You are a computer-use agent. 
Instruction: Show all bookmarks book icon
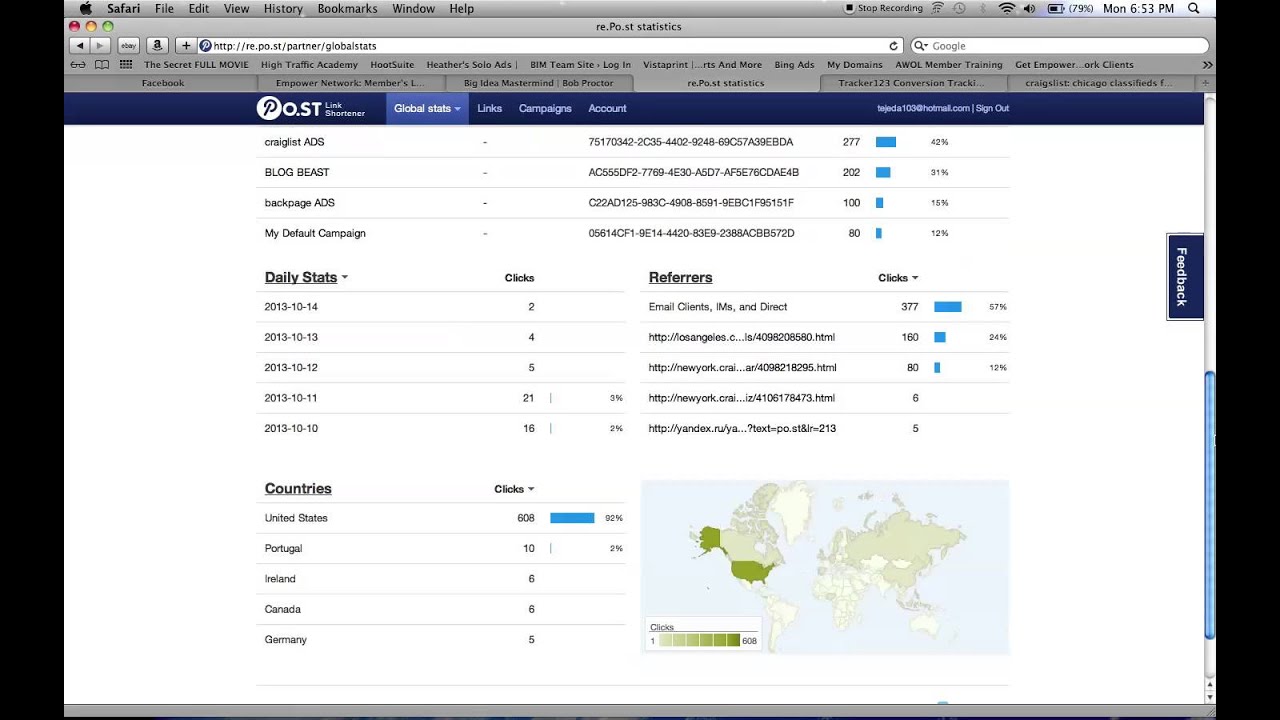pyautogui.click(x=102, y=65)
